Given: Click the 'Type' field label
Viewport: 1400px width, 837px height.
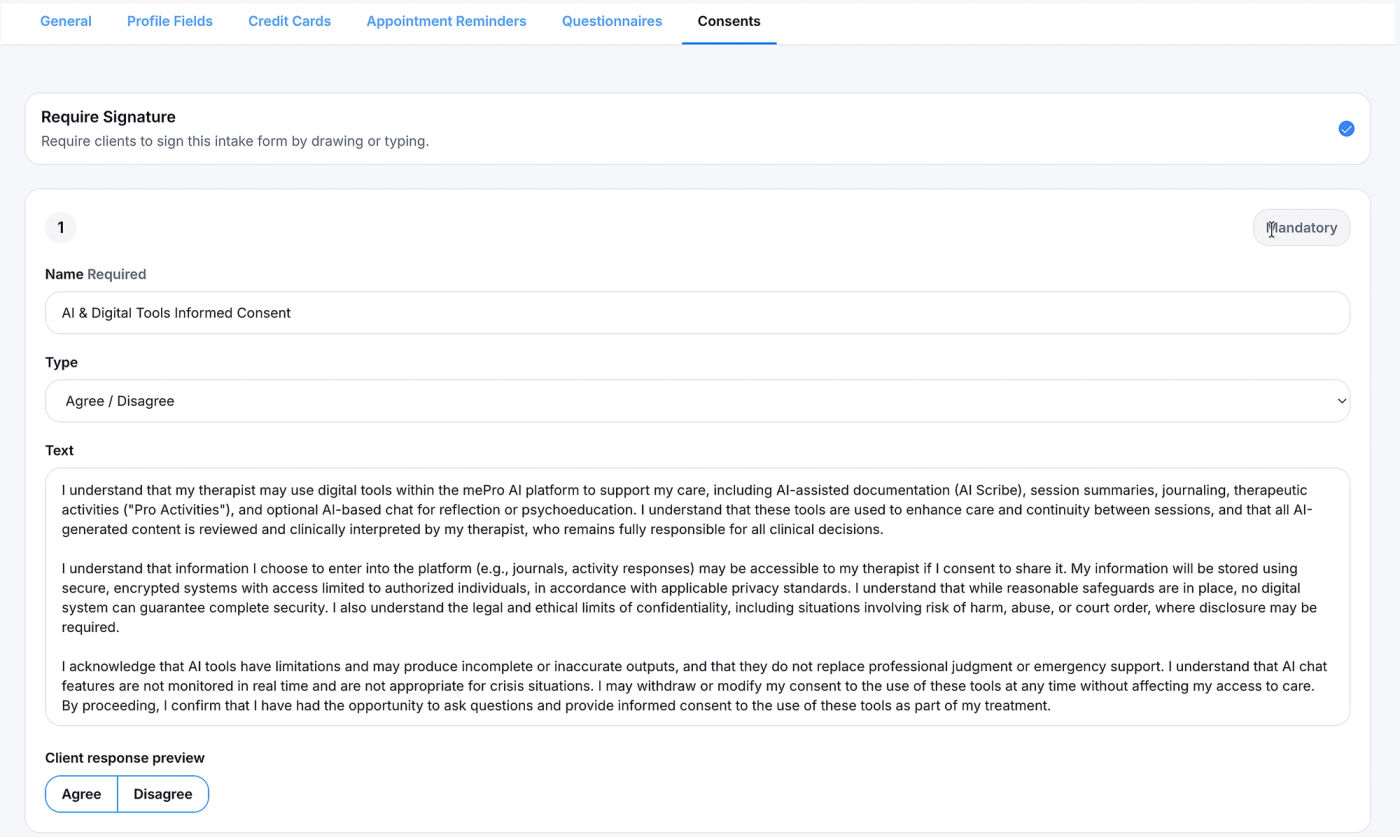Looking at the screenshot, I should tap(61, 362).
